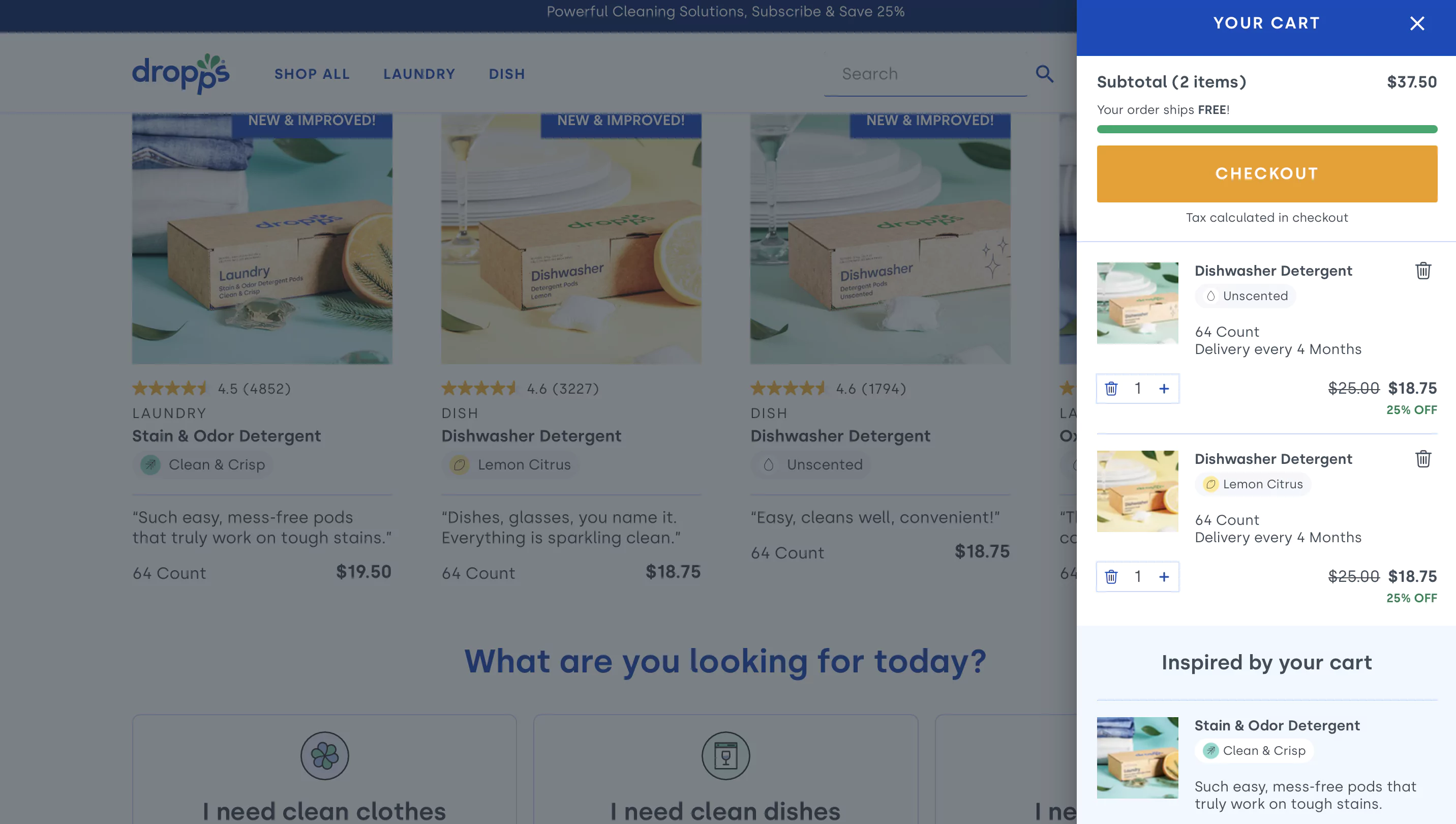Image resolution: width=1456 pixels, height=824 pixels.
Task: Open Lemon Citrus Dishwasher Detergent product title
Action: pos(531,436)
